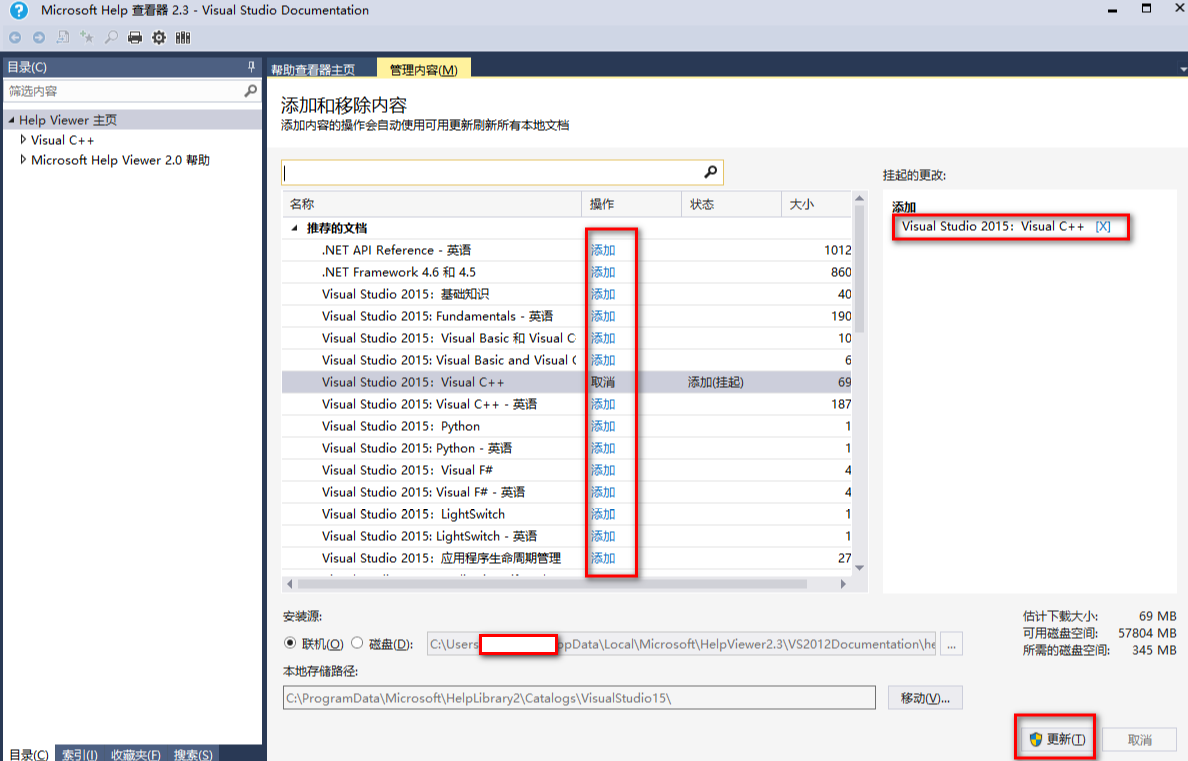This screenshot has width=1188, height=761.
Task: Expand Microsoft Help Viewer 2.0 帮助 node
Action: pyautogui.click(x=23, y=159)
